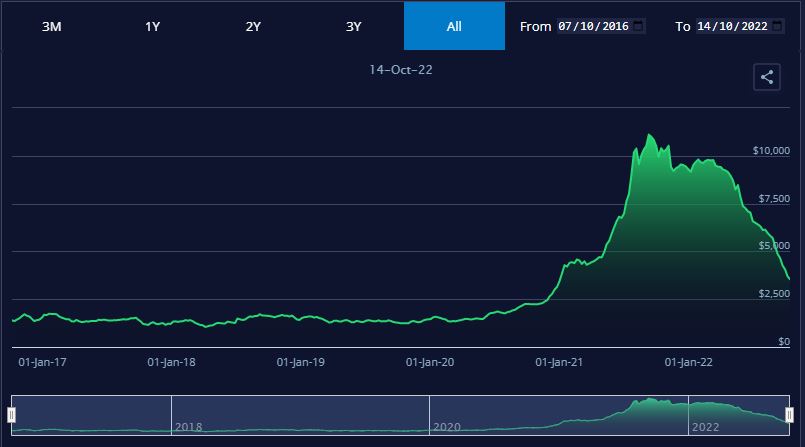Open calendar picker in From date field

click(639, 26)
